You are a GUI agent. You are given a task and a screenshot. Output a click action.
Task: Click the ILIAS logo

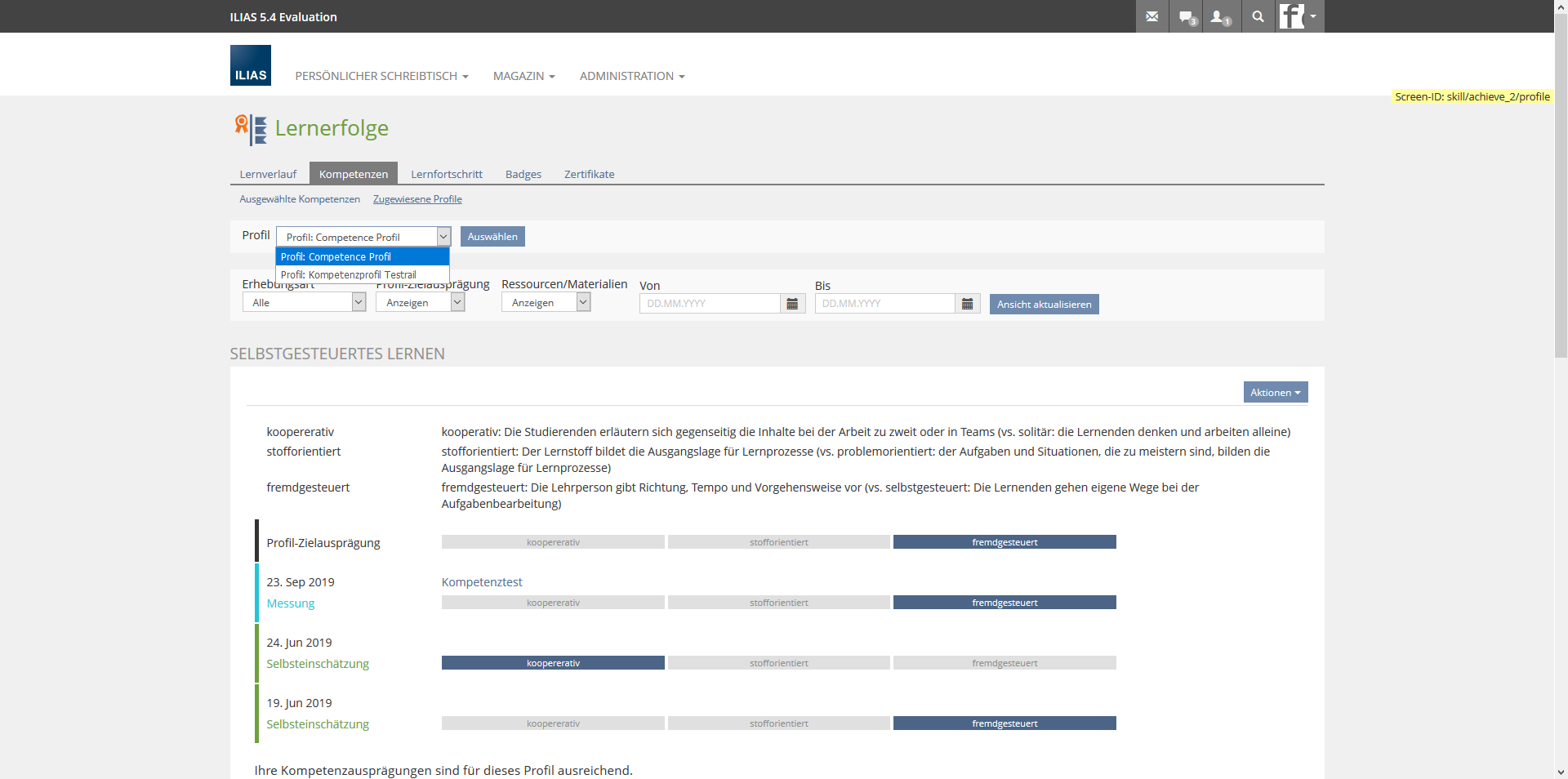(250, 65)
